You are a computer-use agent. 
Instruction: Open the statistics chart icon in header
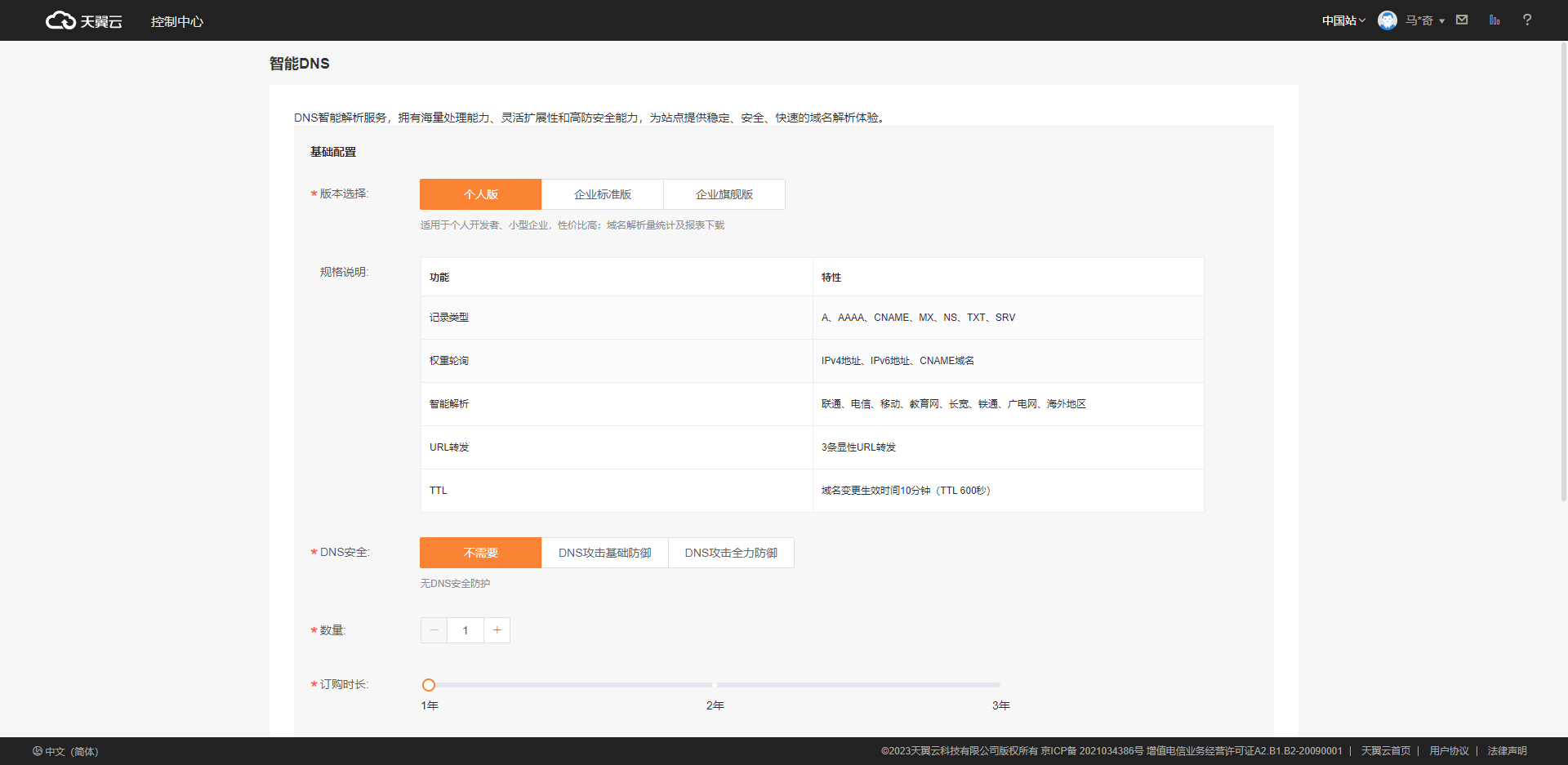click(1494, 20)
